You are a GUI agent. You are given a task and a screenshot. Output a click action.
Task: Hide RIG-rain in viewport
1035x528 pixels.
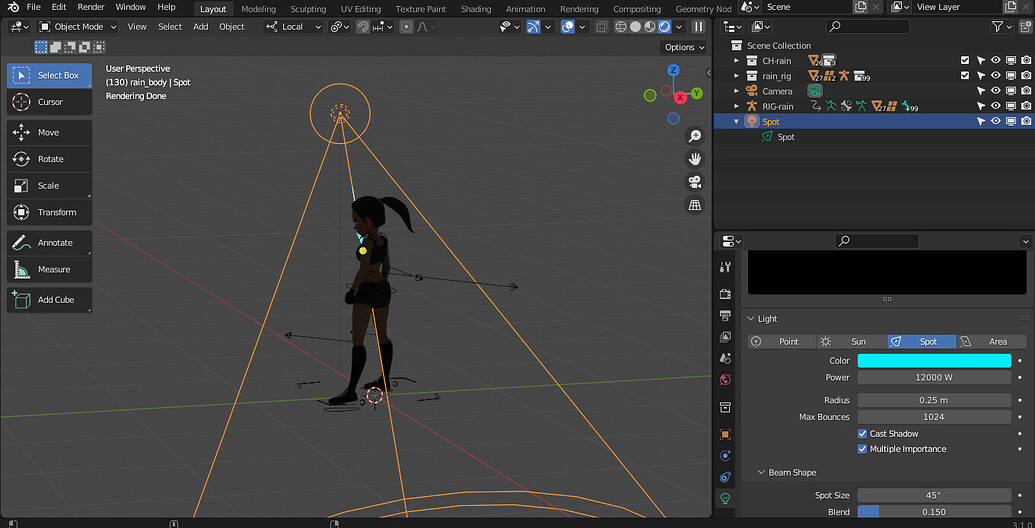(996, 106)
